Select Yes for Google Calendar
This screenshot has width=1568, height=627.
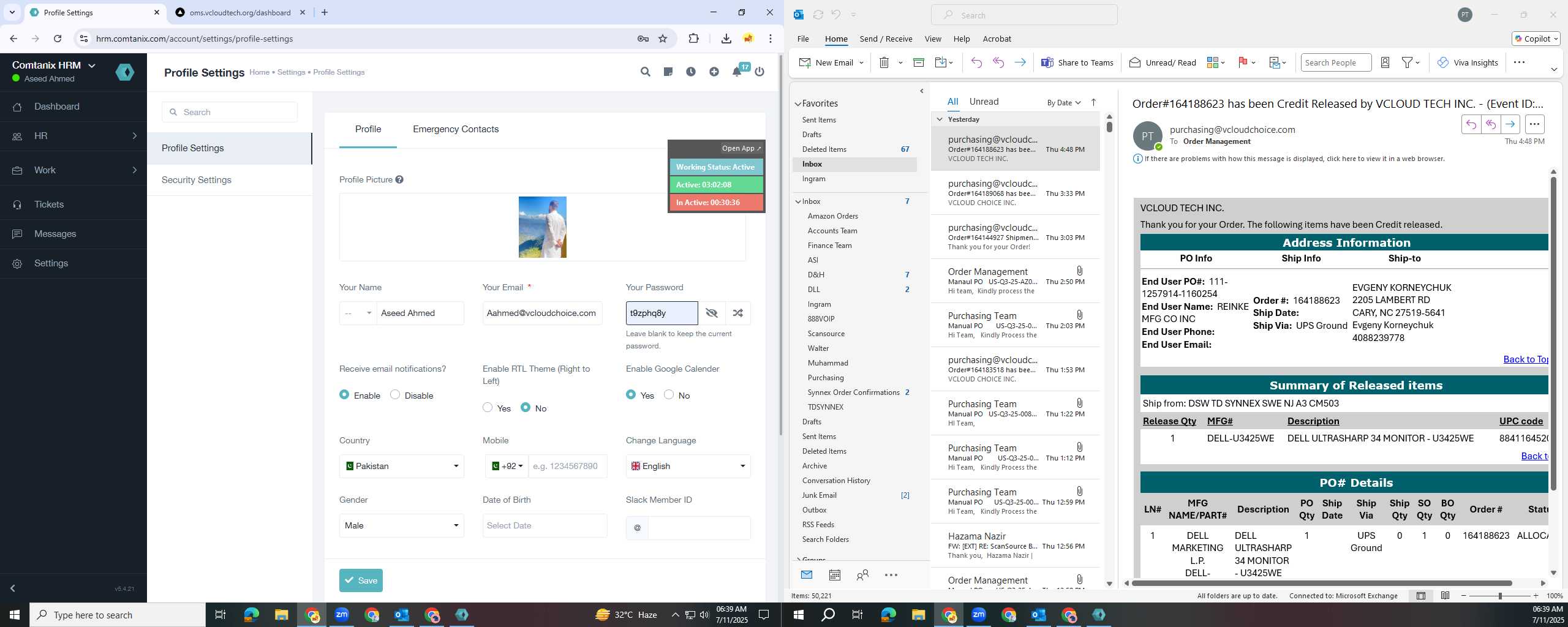click(x=631, y=395)
